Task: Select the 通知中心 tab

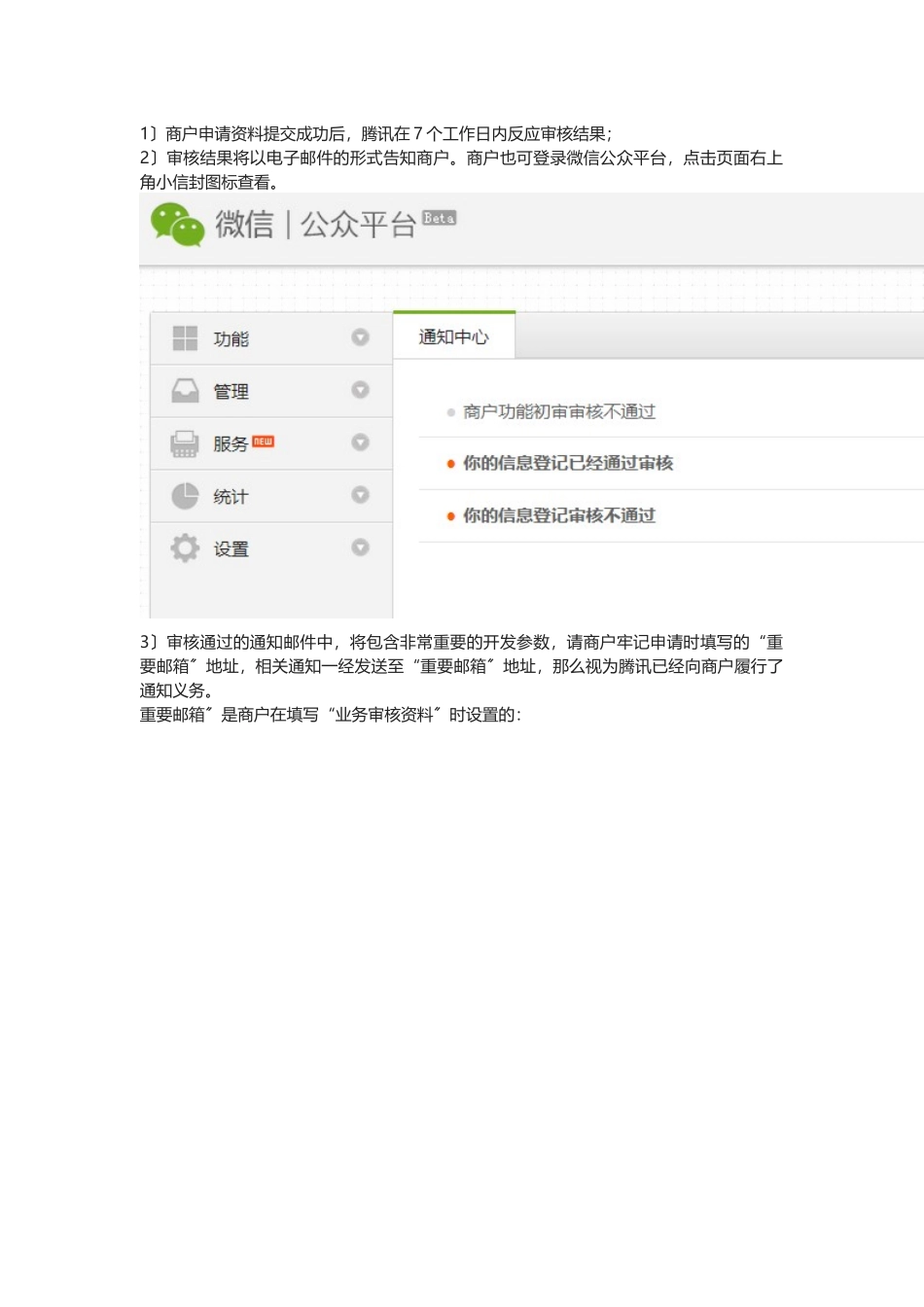Action: coord(454,336)
